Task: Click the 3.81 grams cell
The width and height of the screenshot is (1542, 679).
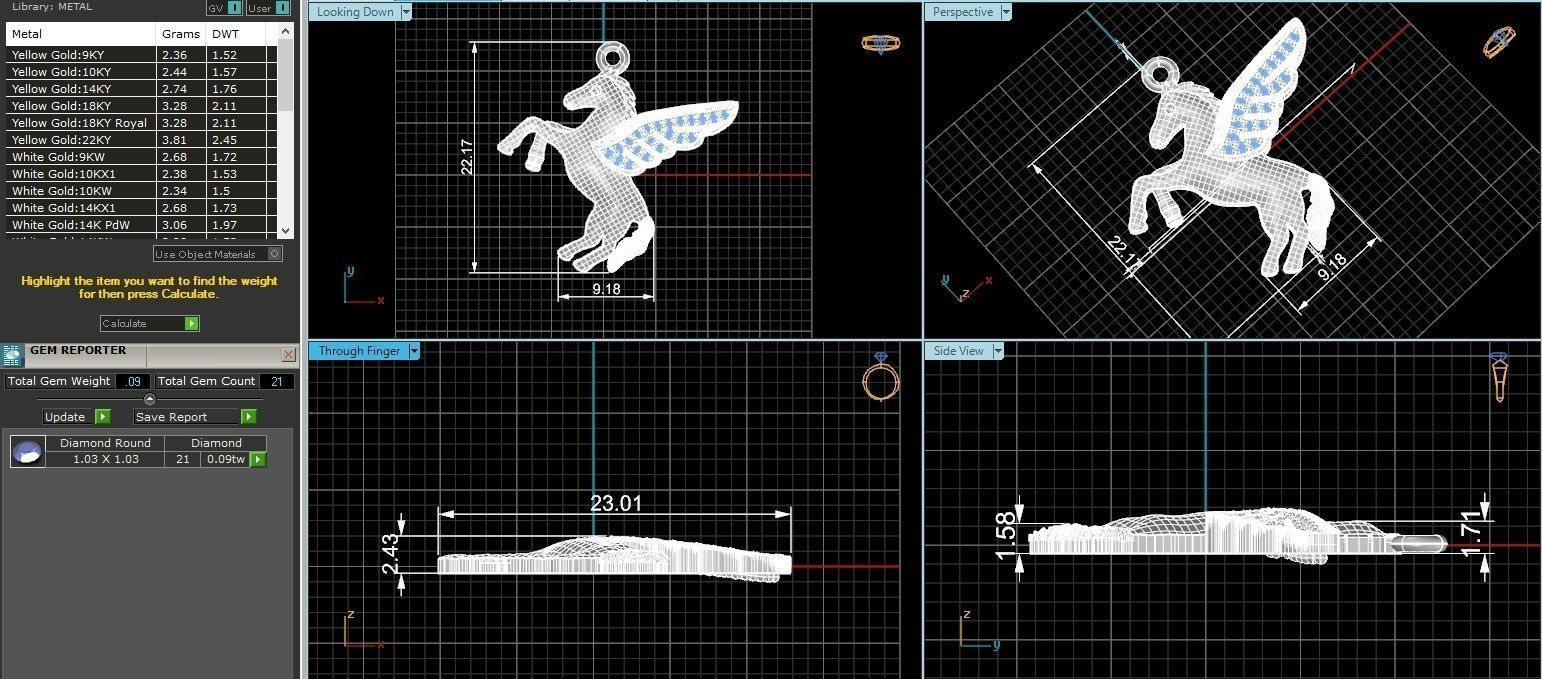Action: point(181,140)
